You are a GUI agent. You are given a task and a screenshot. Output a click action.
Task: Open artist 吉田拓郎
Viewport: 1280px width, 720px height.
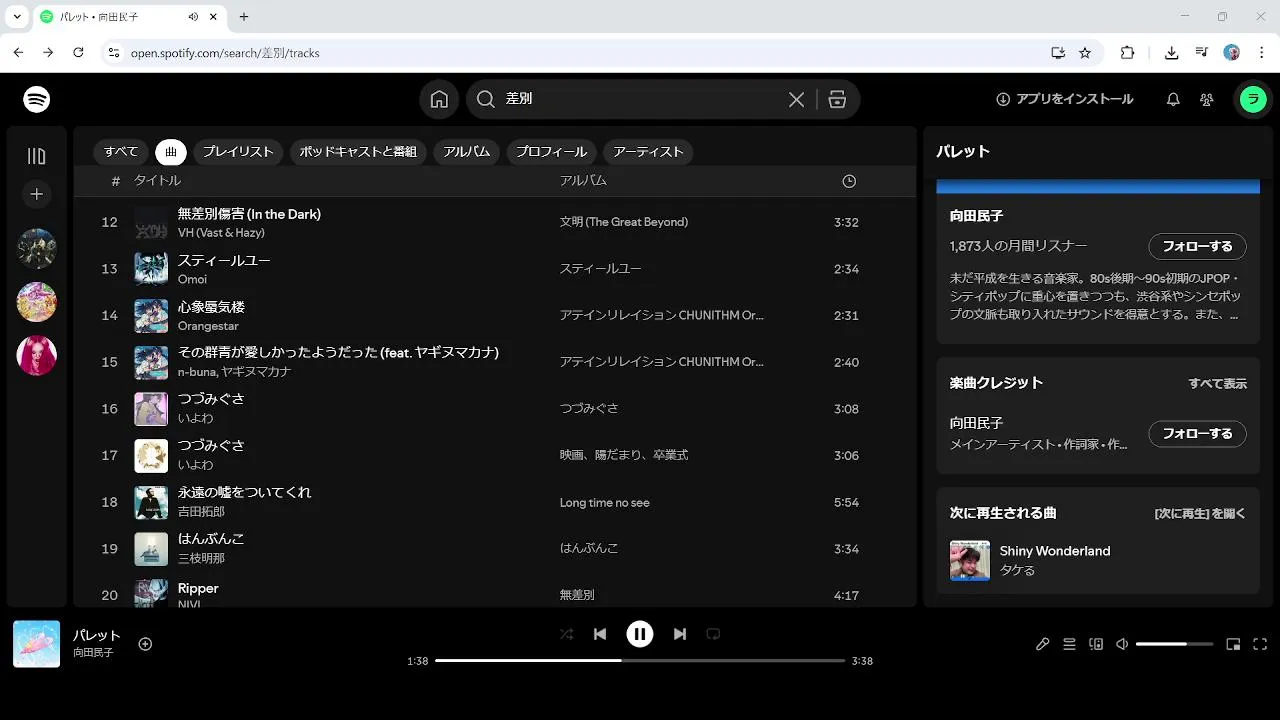201,511
